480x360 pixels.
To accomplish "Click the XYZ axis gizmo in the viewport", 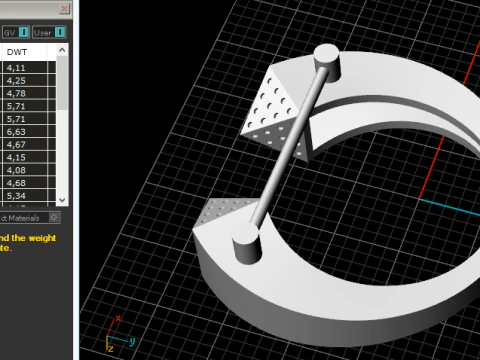I will pos(120,334).
